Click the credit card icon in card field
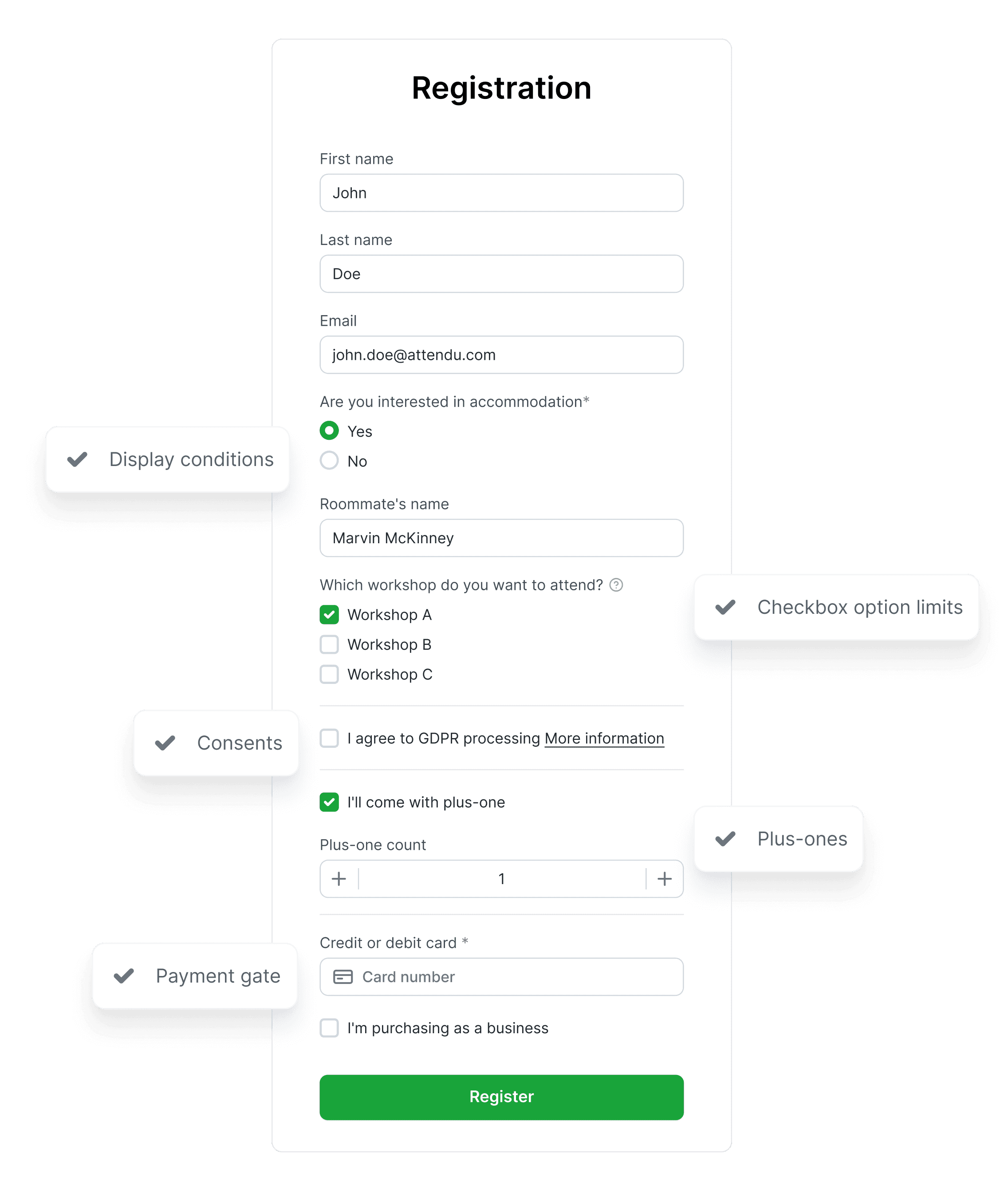 click(343, 977)
